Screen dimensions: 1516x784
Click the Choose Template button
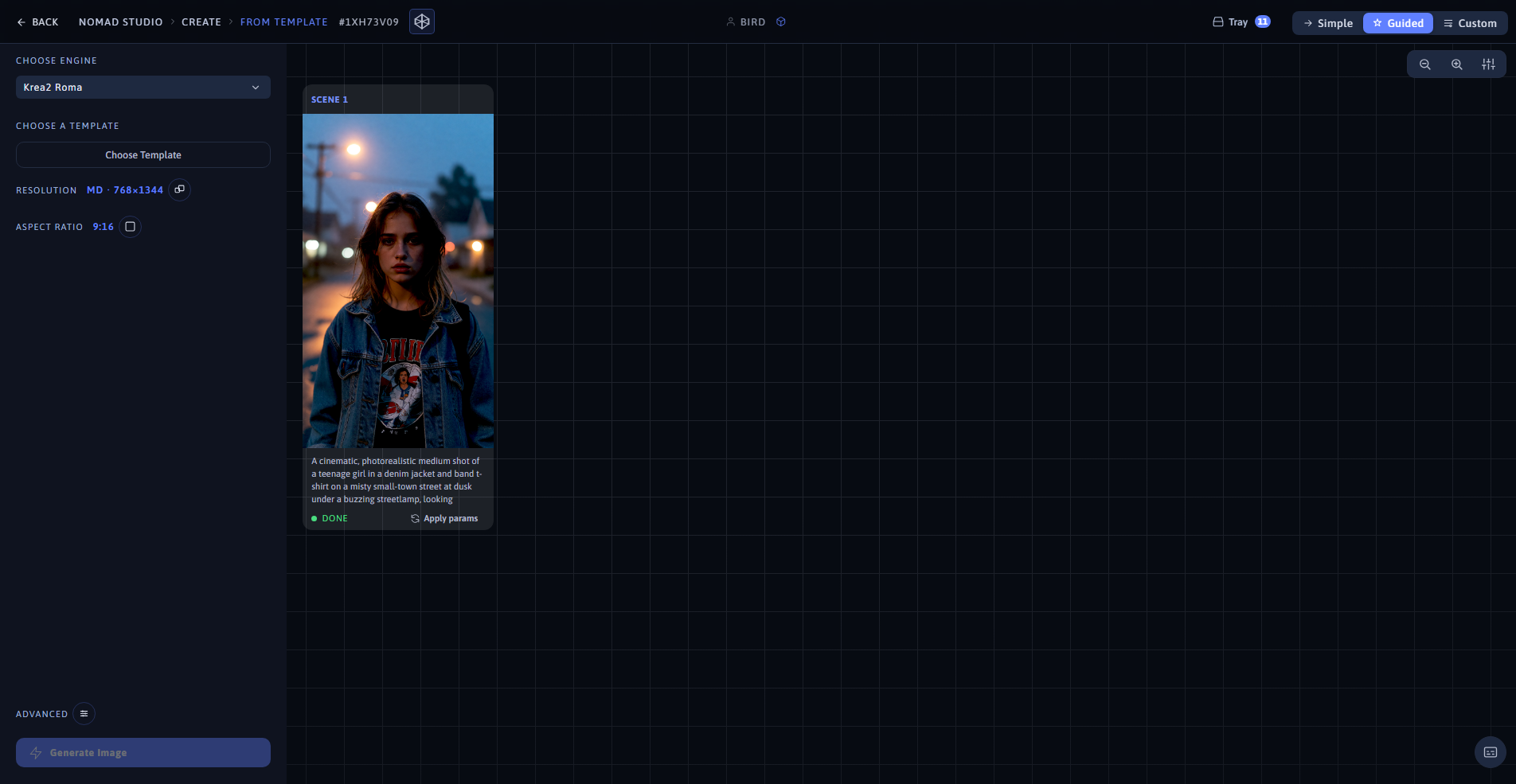tap(143, 155)
